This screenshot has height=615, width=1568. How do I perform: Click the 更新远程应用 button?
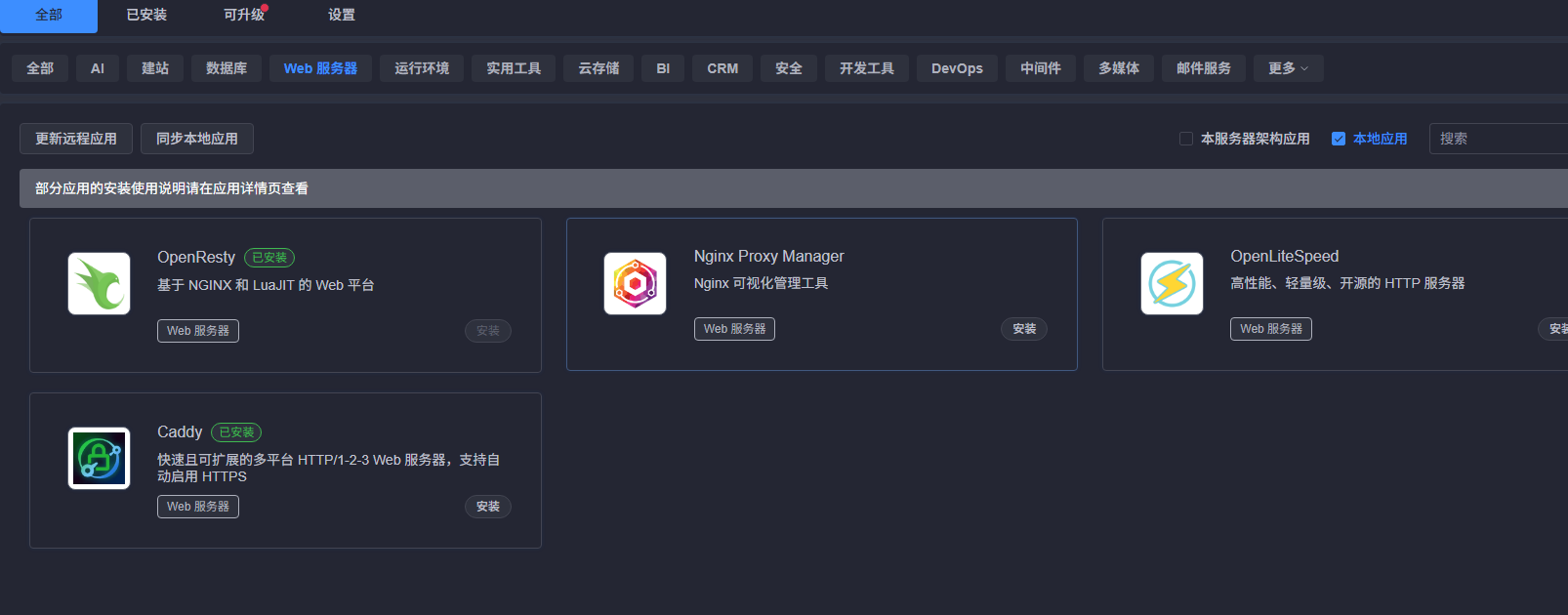[x=76, y=139]
